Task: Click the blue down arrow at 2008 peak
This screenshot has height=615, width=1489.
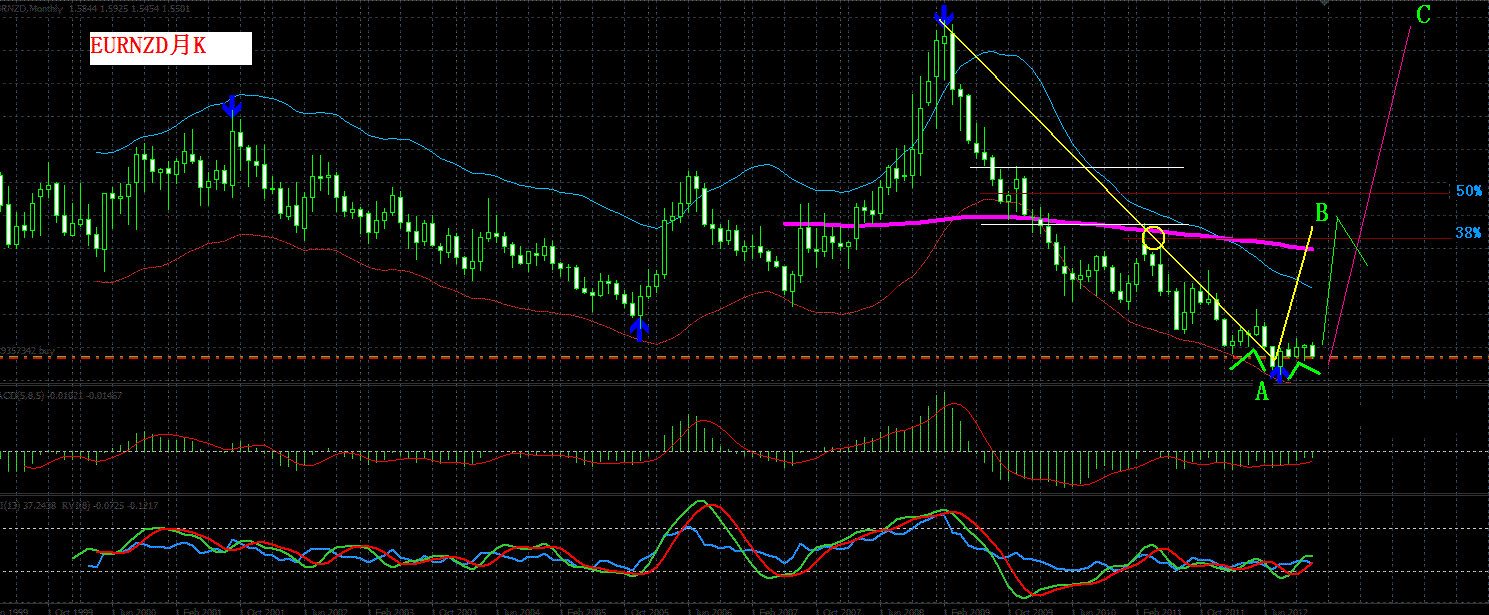Action: (x=943, y=15)
